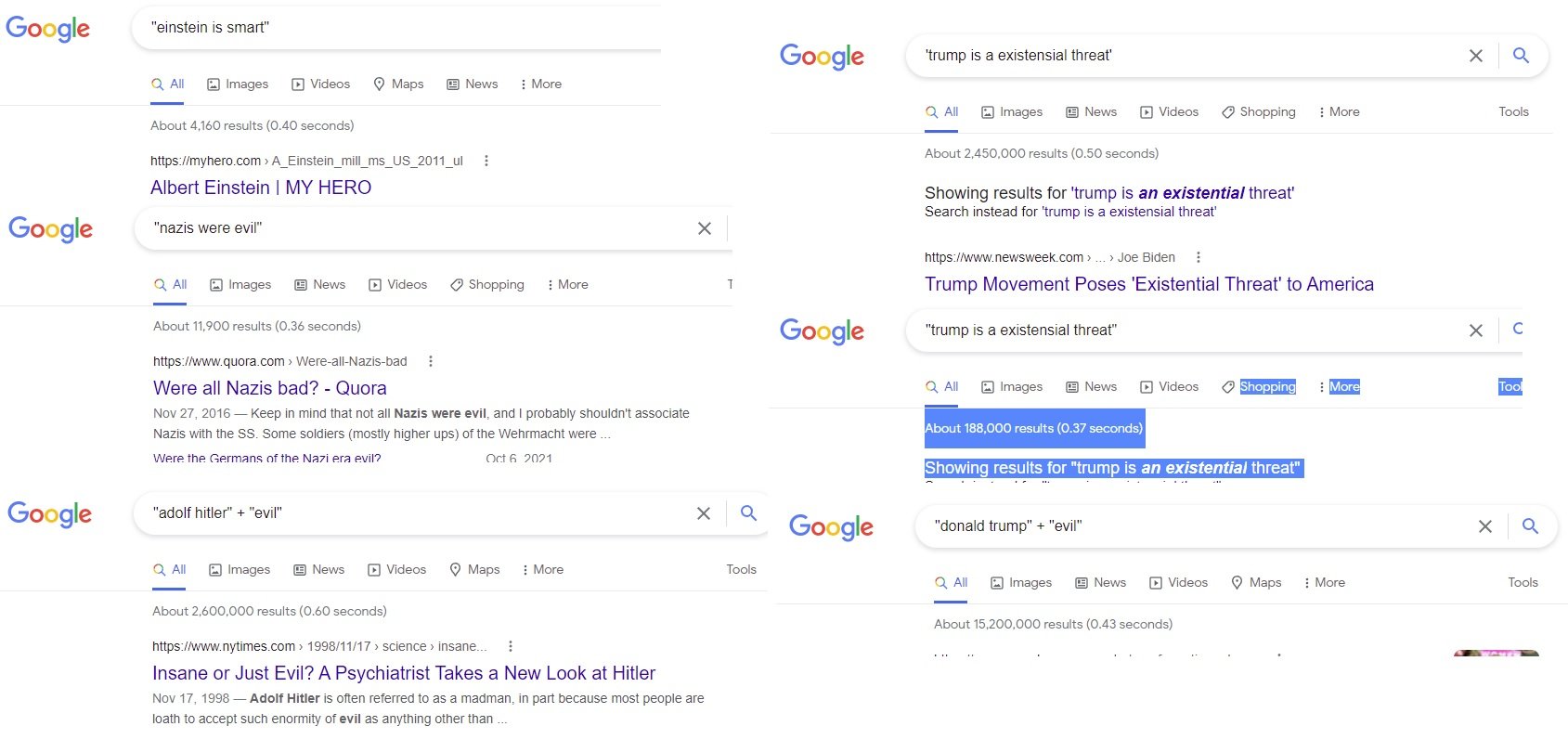Click search magnifier beside "adolf hitler" + "evil" query
This screenshot has width=1568, height=739.
point(749,512)
